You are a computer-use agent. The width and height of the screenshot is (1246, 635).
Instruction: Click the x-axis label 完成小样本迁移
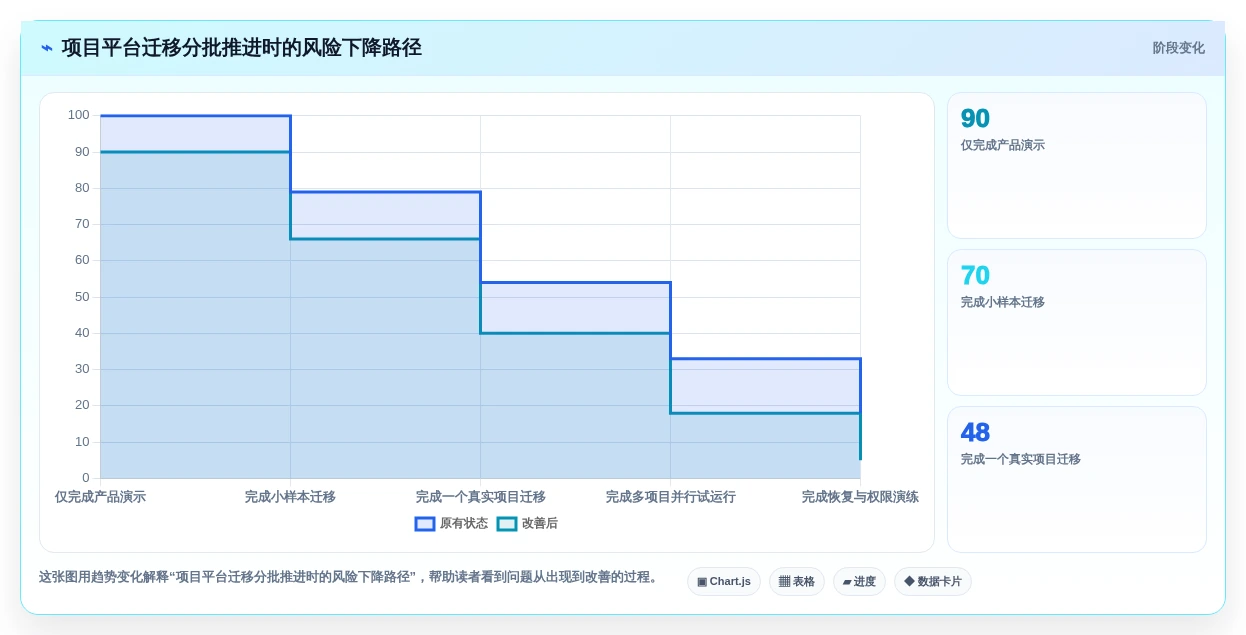click(290, 497)
